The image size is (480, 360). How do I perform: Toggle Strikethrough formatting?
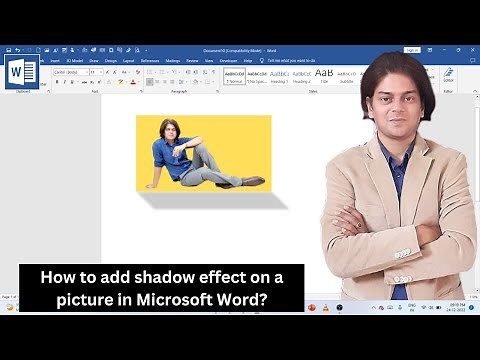click(84, 82)
